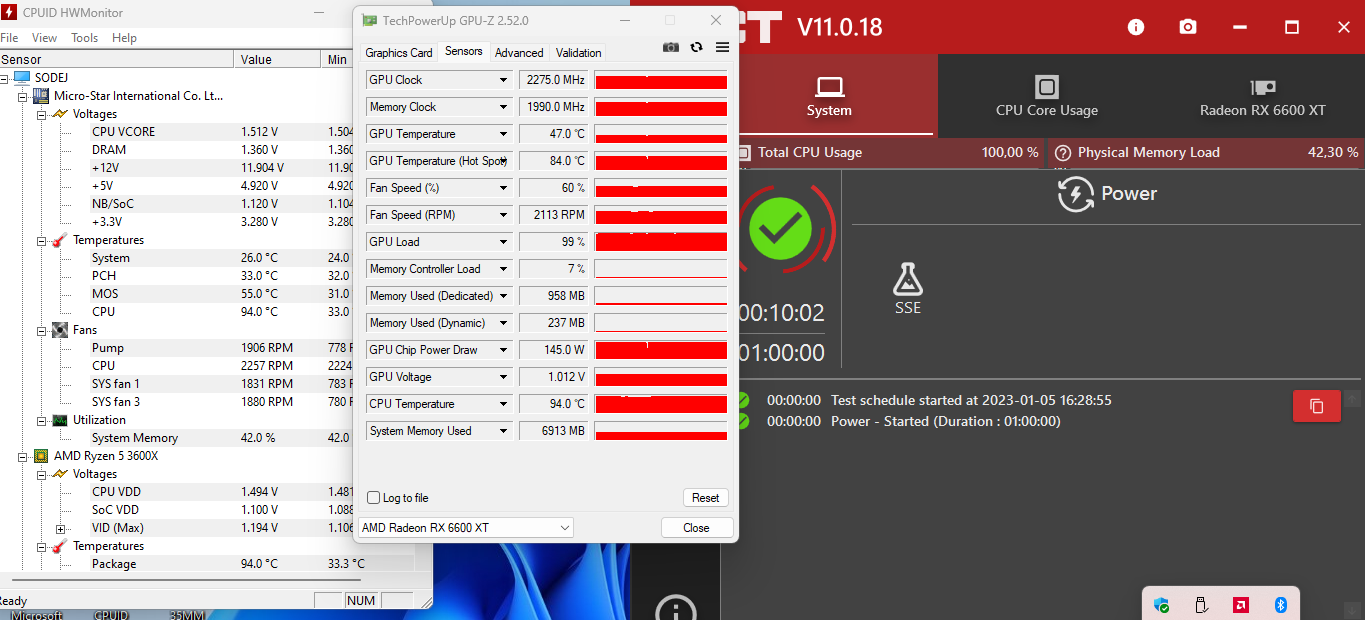Open the Memory Clock sensor dropdown
Image resolution: width=1365 pixels, height=620 pixels.
pyautogui.click(x=504, y=107)
